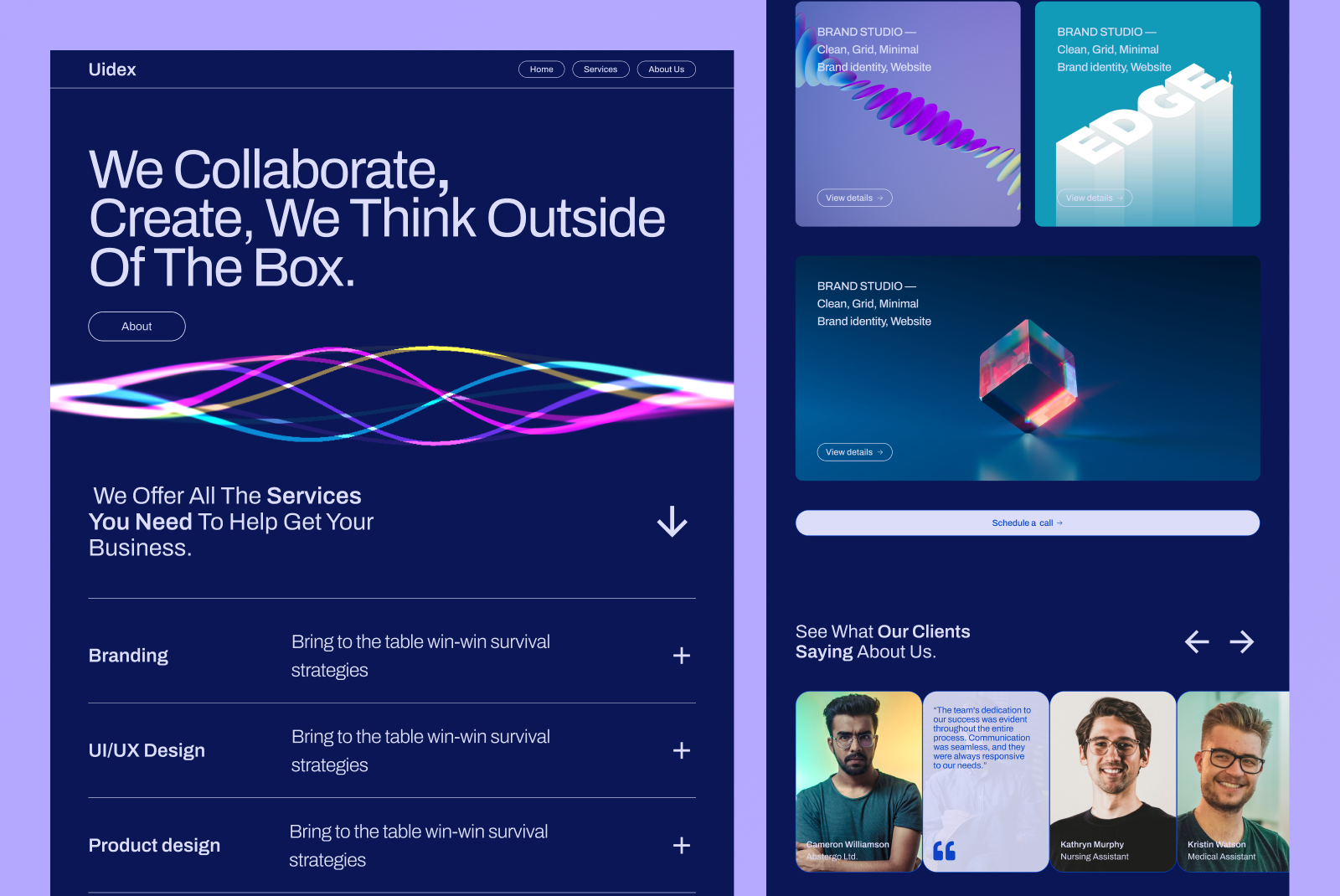The image size is (1340, 896).
Task: Show previous testimonial with left arrow
Action: [1197, 642]
